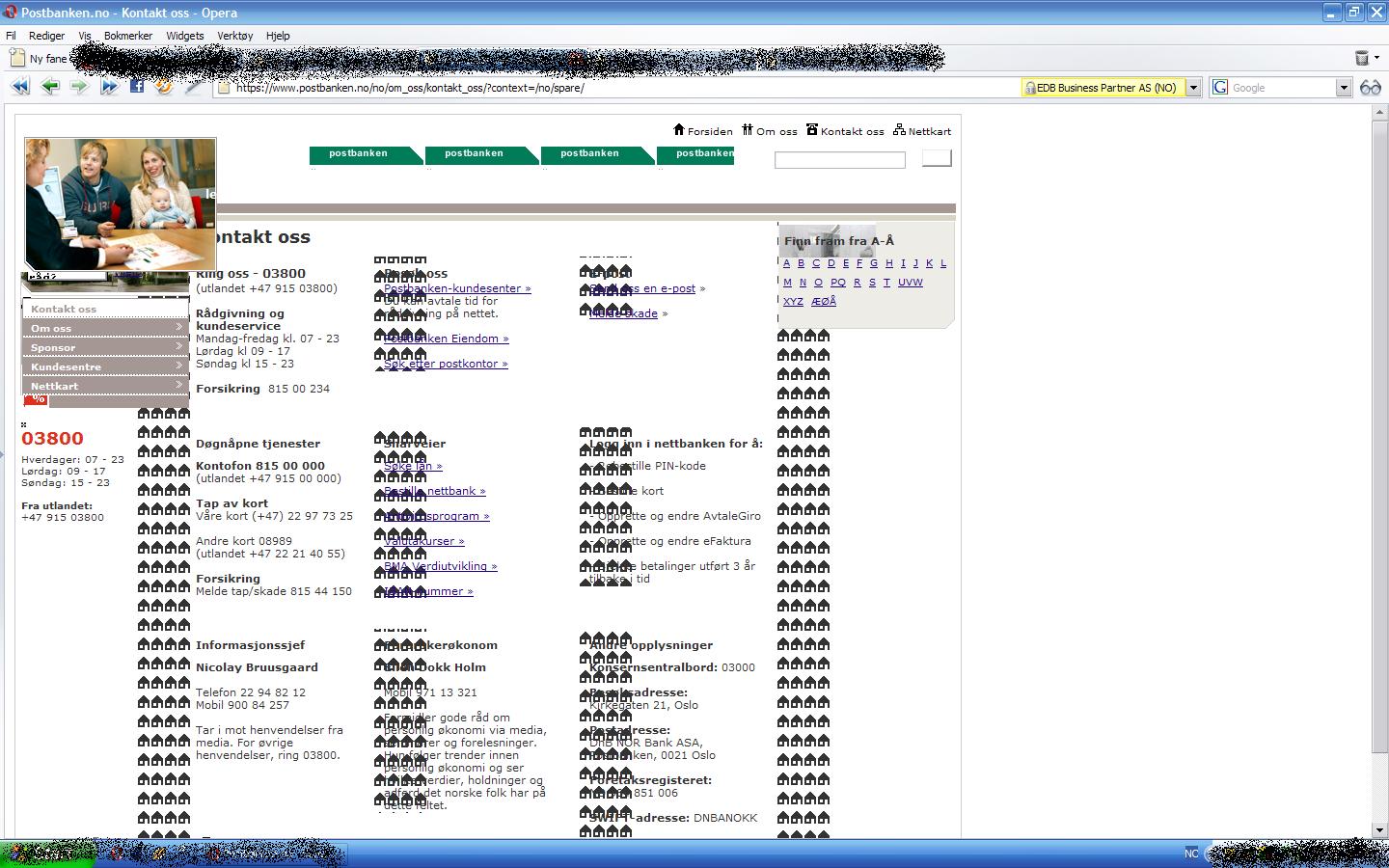Open the Postbanken-kundesenter link
Screen dimensions: 1389x868
point(457,288)
